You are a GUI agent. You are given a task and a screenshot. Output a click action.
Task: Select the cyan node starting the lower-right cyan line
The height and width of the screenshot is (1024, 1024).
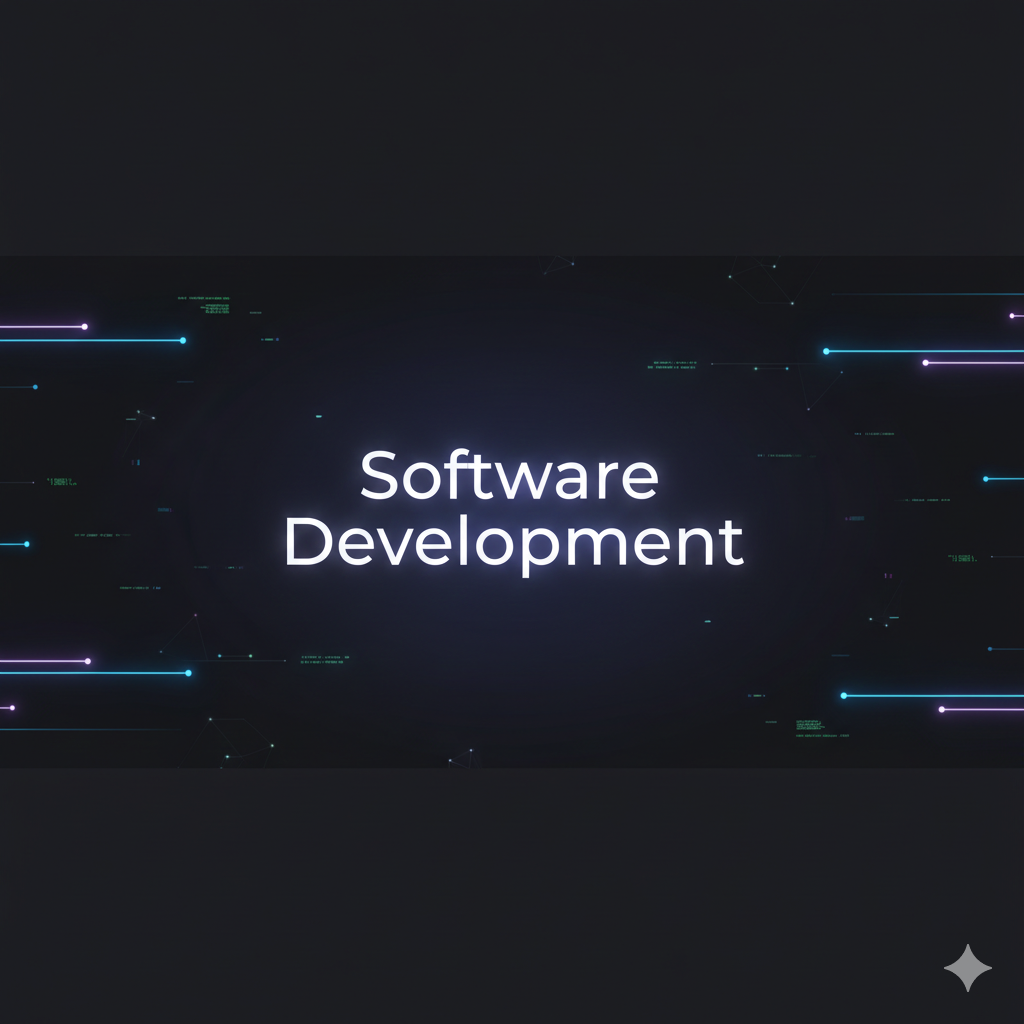point(843,695)
